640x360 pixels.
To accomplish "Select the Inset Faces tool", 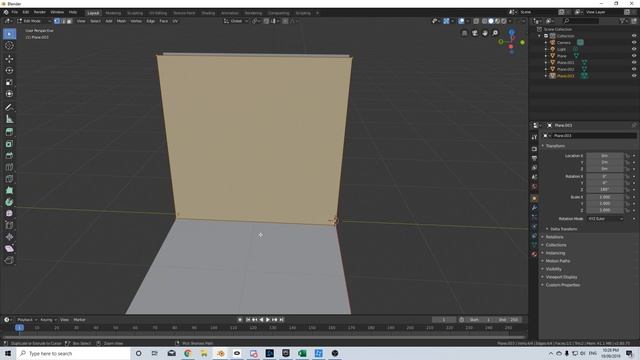I will [x=9, y=144].
